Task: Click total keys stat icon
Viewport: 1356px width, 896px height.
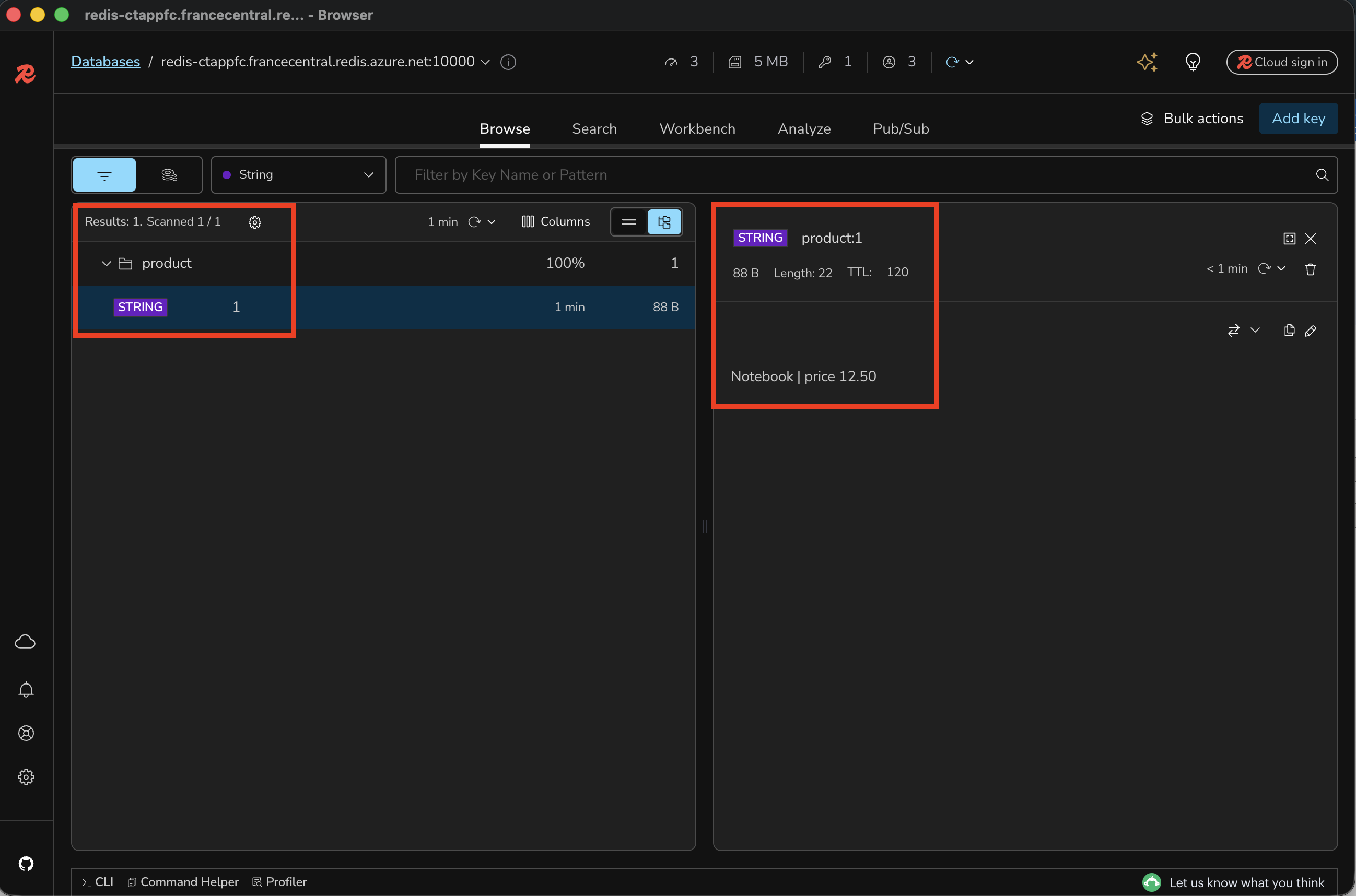Action: (x=824, y=62)
